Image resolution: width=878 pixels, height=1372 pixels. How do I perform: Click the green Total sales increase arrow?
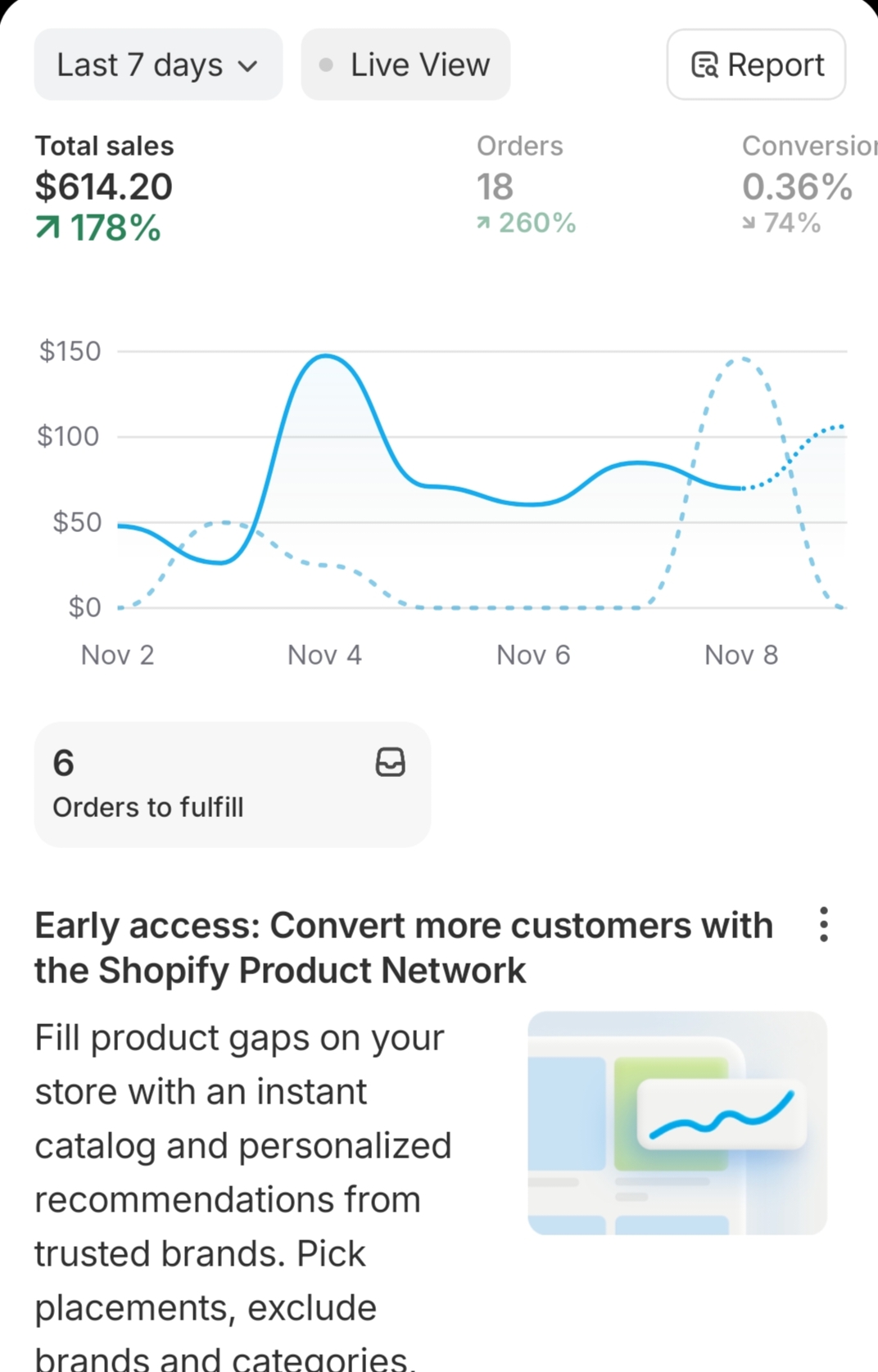point(48,228)
